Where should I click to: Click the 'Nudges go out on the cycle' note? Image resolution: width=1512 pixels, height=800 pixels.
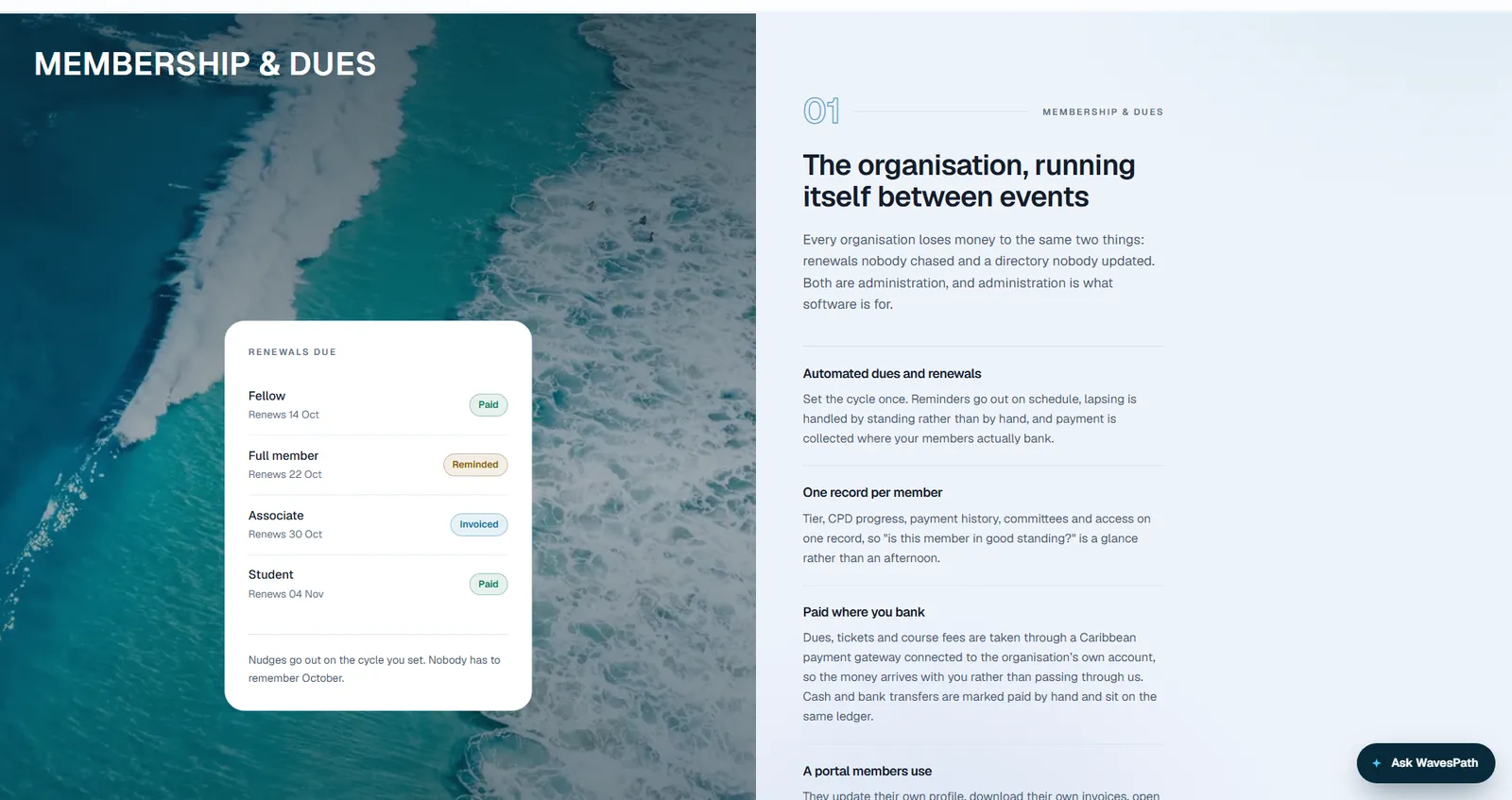pyautogui.click(x=375, y=669)
